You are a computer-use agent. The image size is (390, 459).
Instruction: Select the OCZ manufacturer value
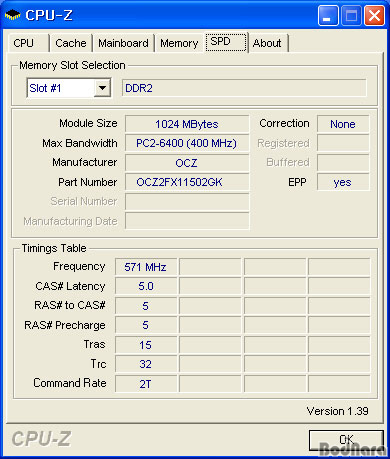coord(187,163)
